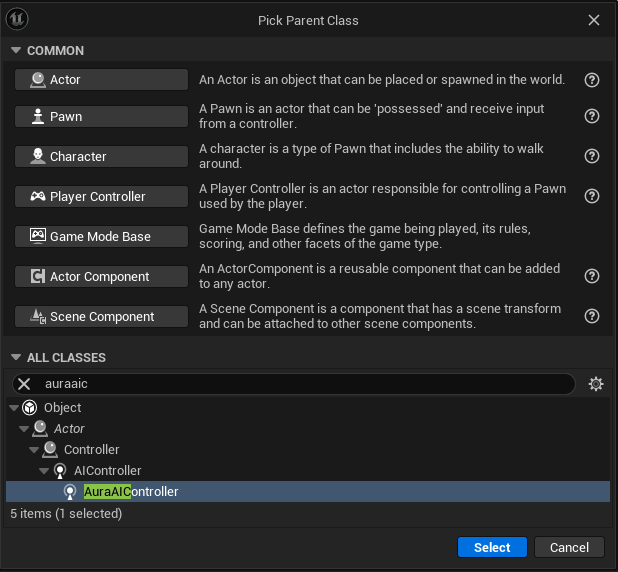Collapse the Object tree node
Image resolution: width=618 pixels, height=572 pixels.
pos(14,408)
